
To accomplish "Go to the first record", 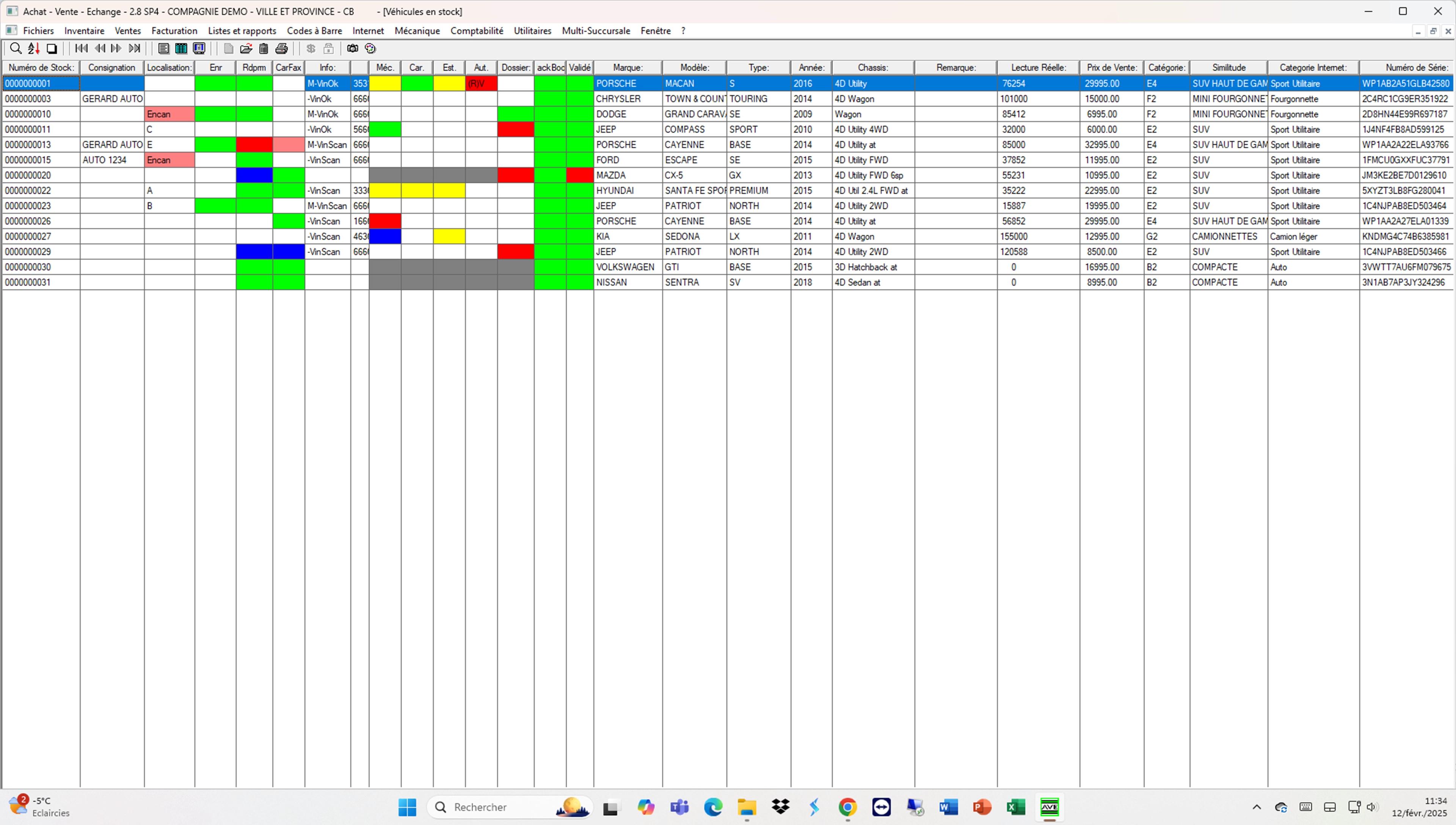I will 82,48.
